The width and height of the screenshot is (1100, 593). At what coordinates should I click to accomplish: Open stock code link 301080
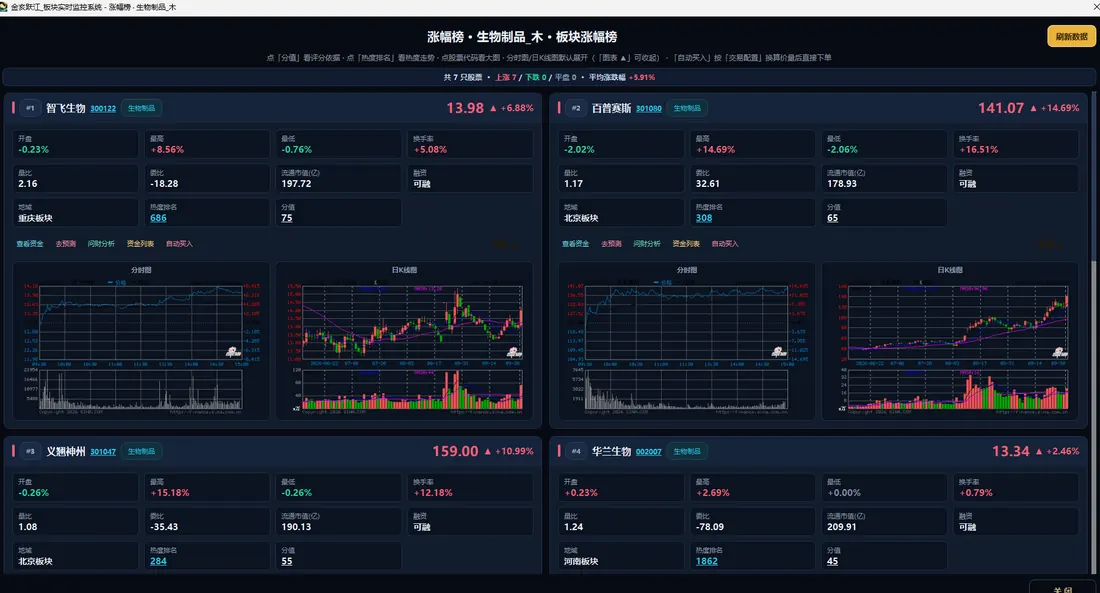tap(649, 109)
